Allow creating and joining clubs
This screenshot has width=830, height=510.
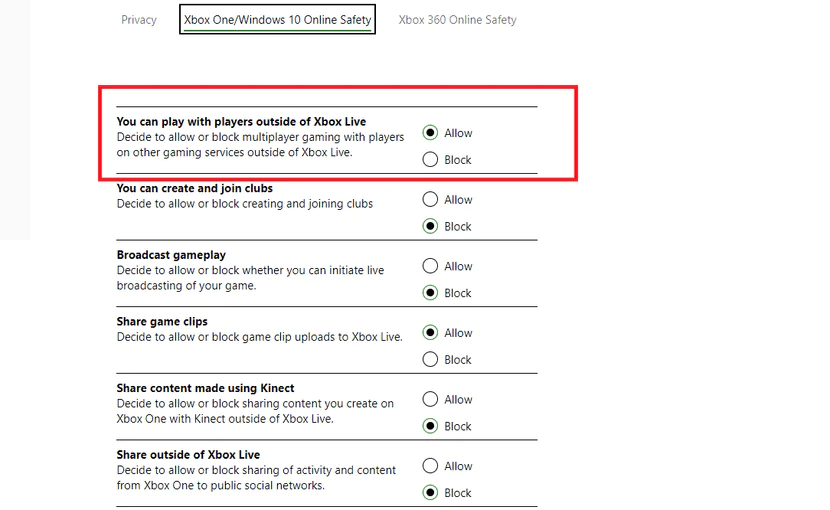pos(431,200)
